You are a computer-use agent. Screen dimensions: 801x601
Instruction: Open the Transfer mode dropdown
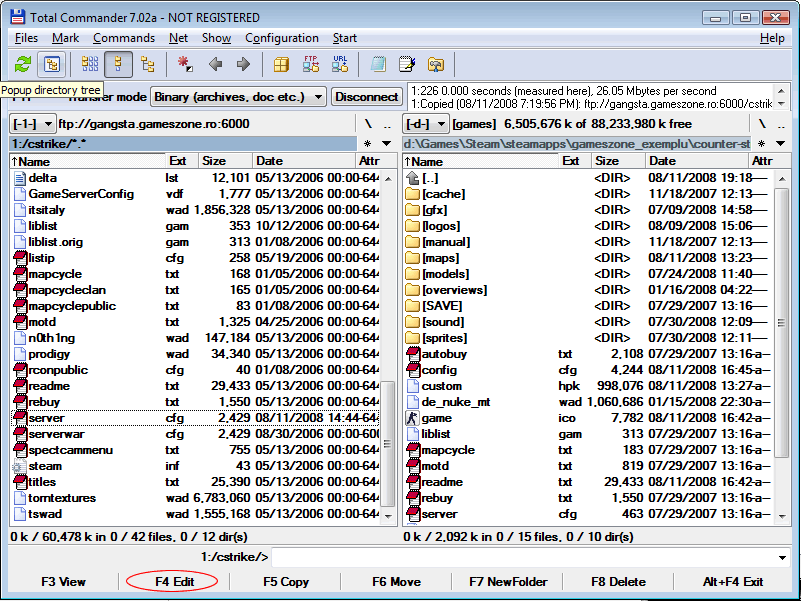click(238, 97)
